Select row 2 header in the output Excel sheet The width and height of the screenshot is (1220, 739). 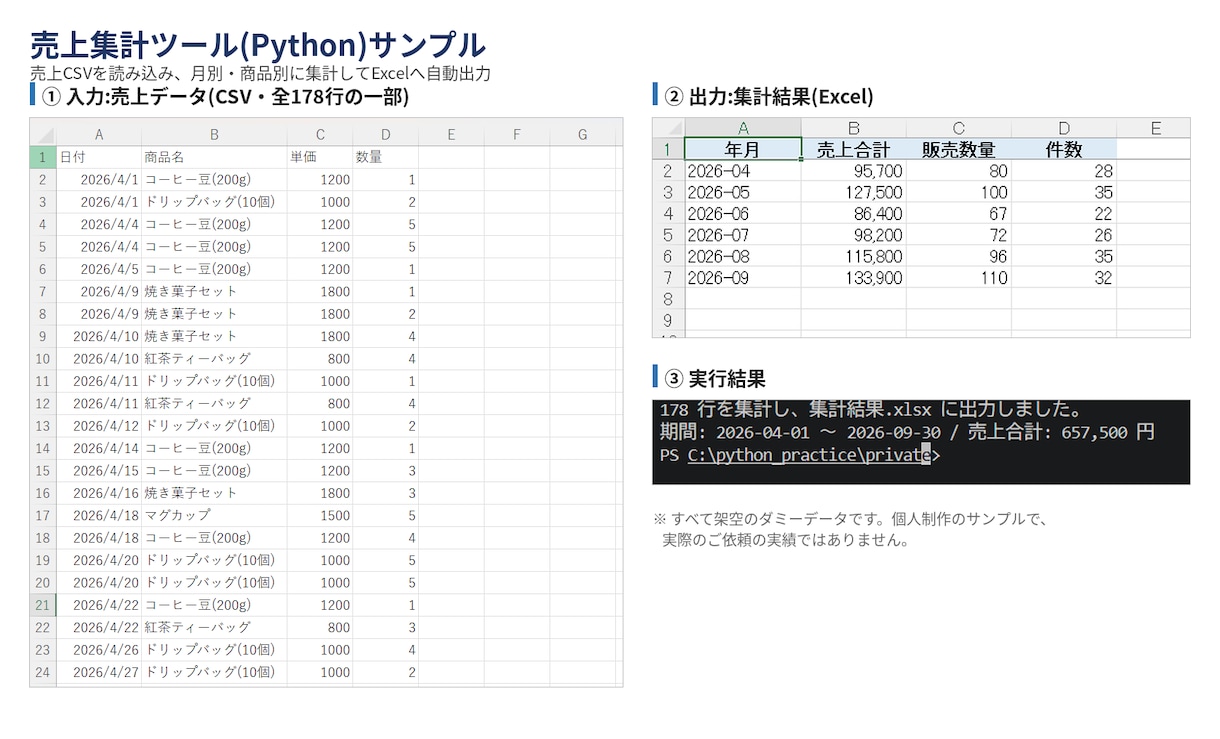669,171
